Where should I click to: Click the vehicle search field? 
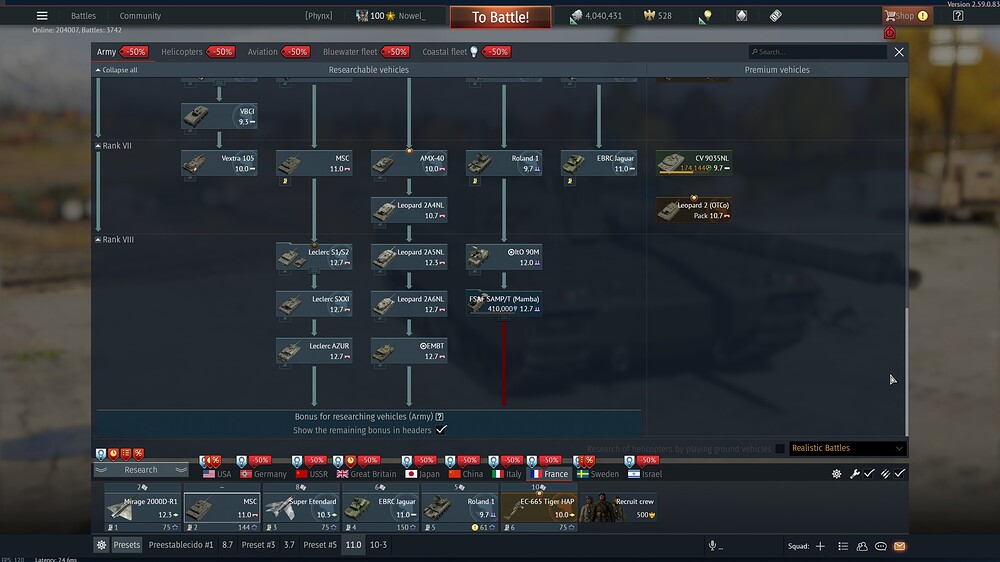tap(818, 52)
